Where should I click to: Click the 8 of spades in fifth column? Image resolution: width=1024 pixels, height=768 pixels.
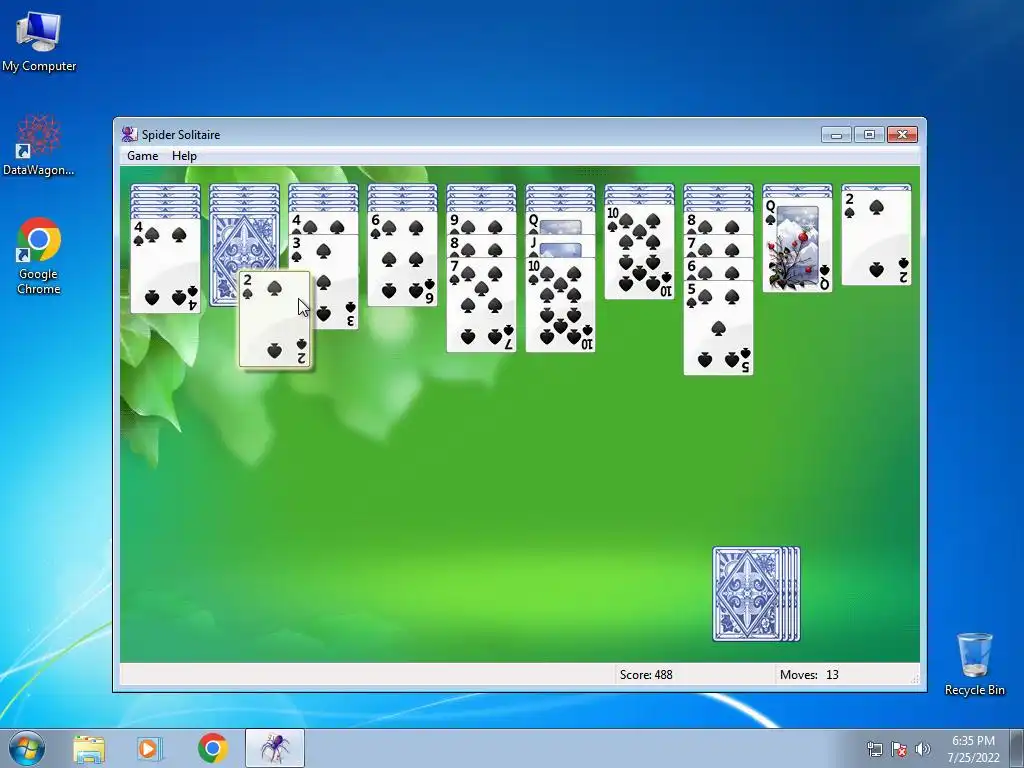tap(481, 246)
